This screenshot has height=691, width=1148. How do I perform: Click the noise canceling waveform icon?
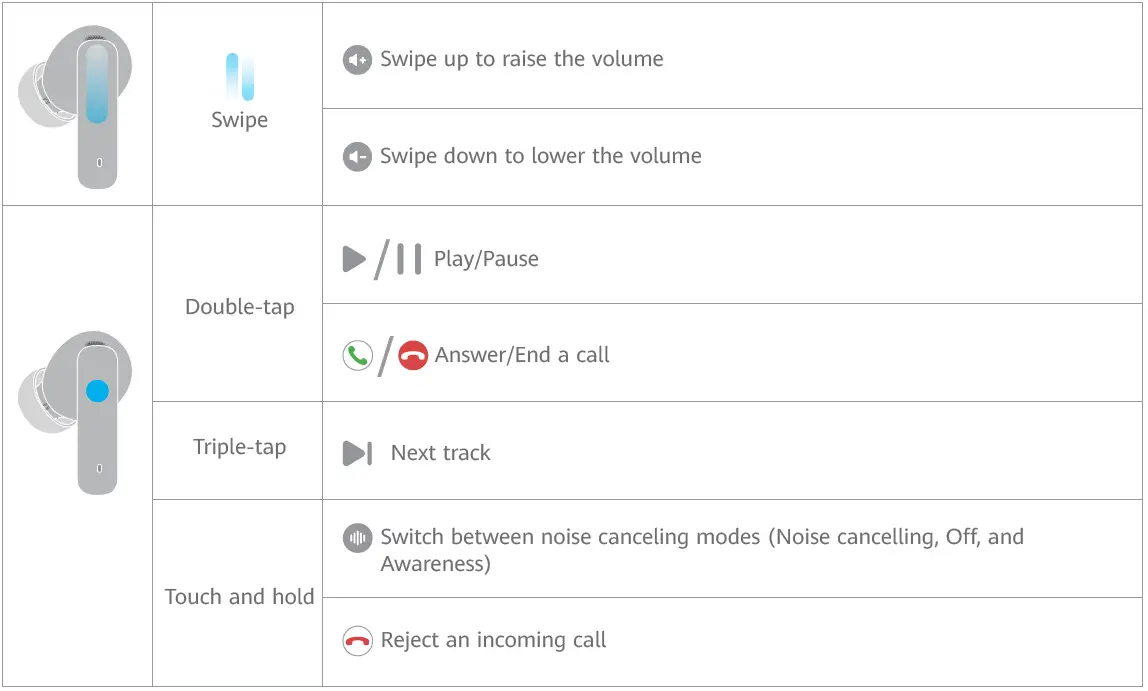coord(357,538)
